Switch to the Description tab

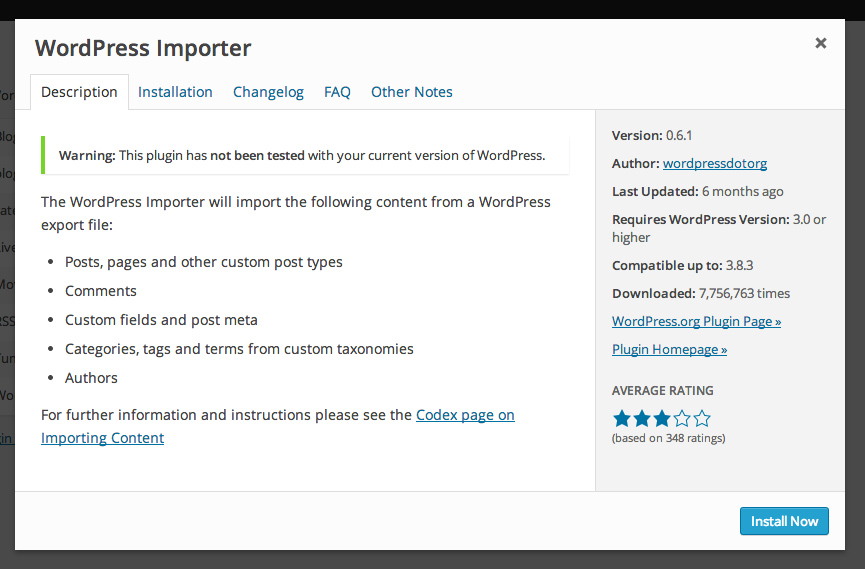pyautogui.click(x=79, y=92)
